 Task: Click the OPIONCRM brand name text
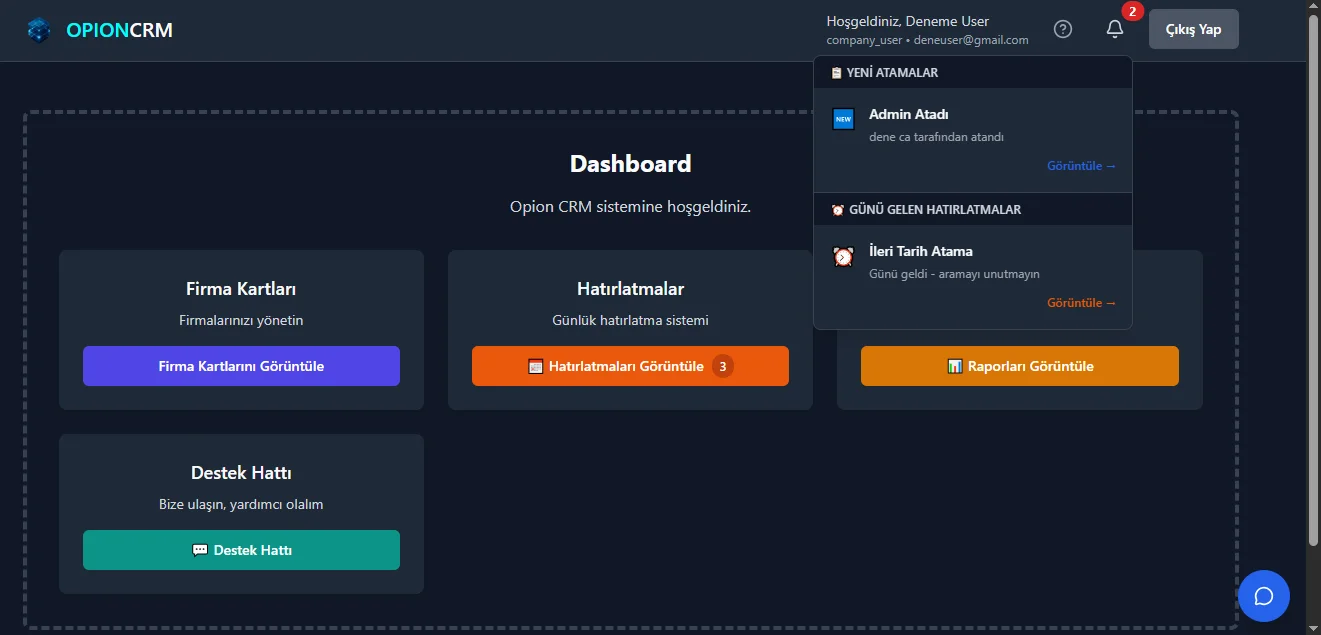[119, 30]
